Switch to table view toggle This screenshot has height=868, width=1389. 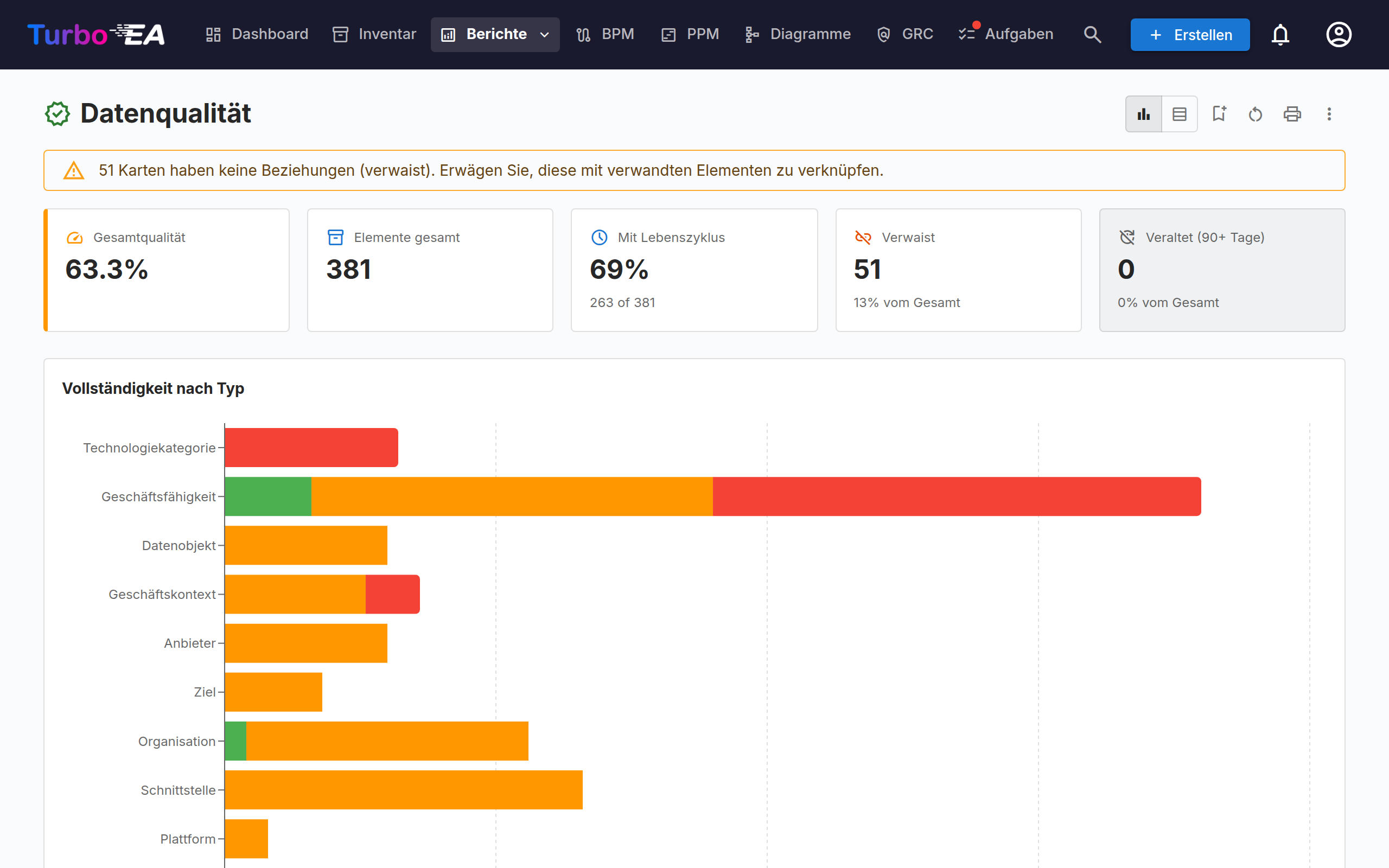[x=1180, y=114]
